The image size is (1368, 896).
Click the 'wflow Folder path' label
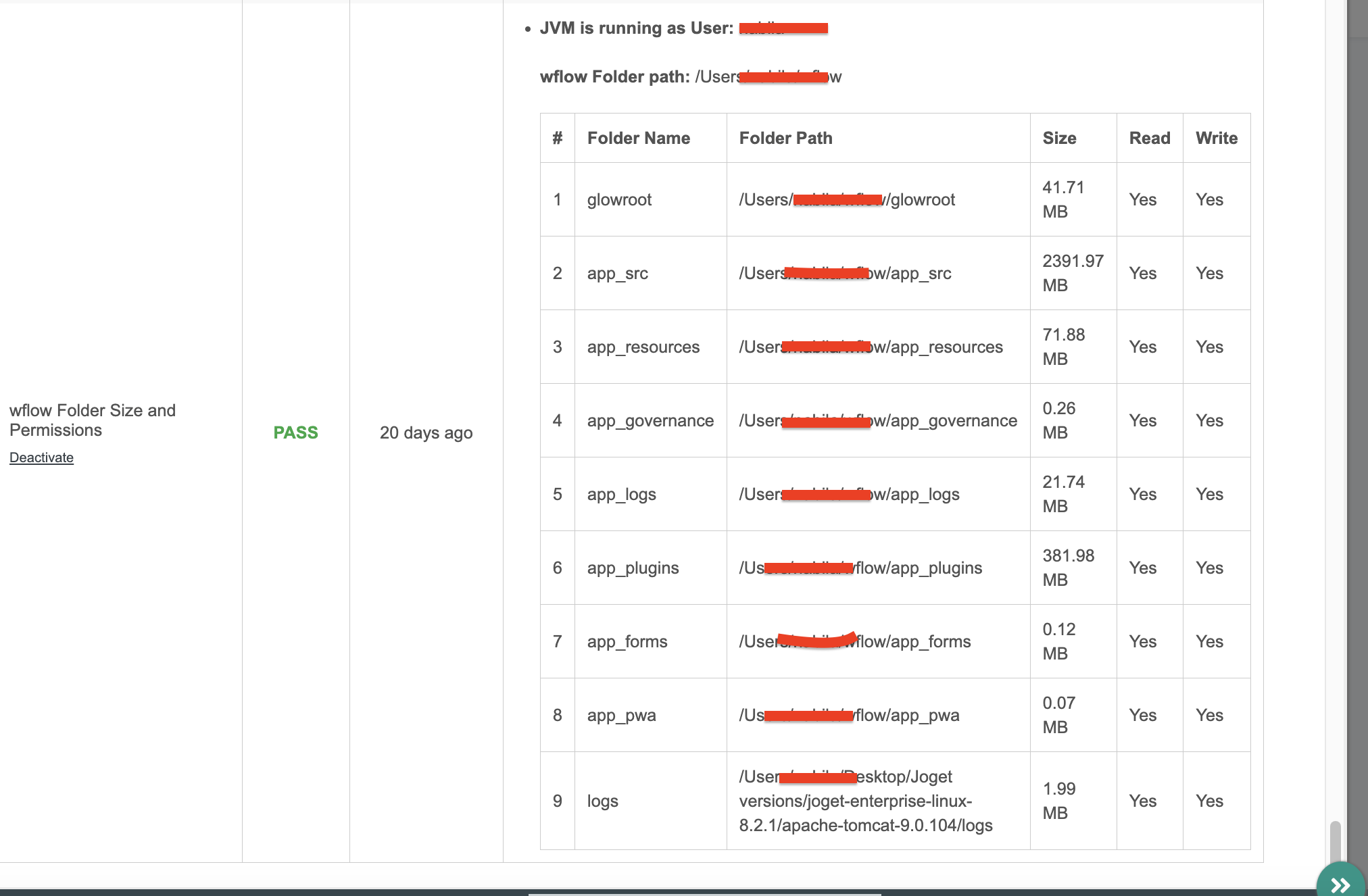(x=614, y=76)
